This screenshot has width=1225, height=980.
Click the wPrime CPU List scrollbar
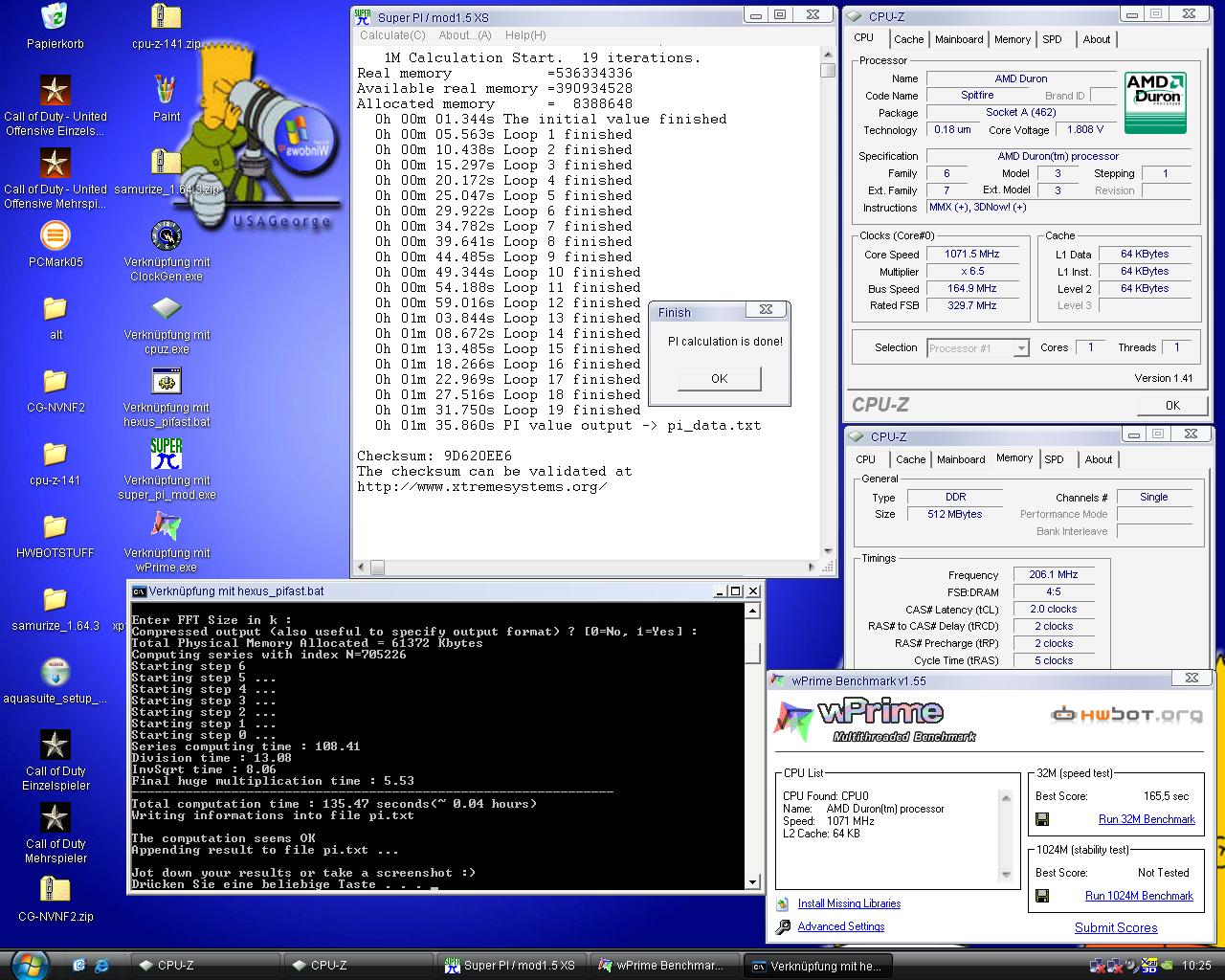coord(1006,835)
